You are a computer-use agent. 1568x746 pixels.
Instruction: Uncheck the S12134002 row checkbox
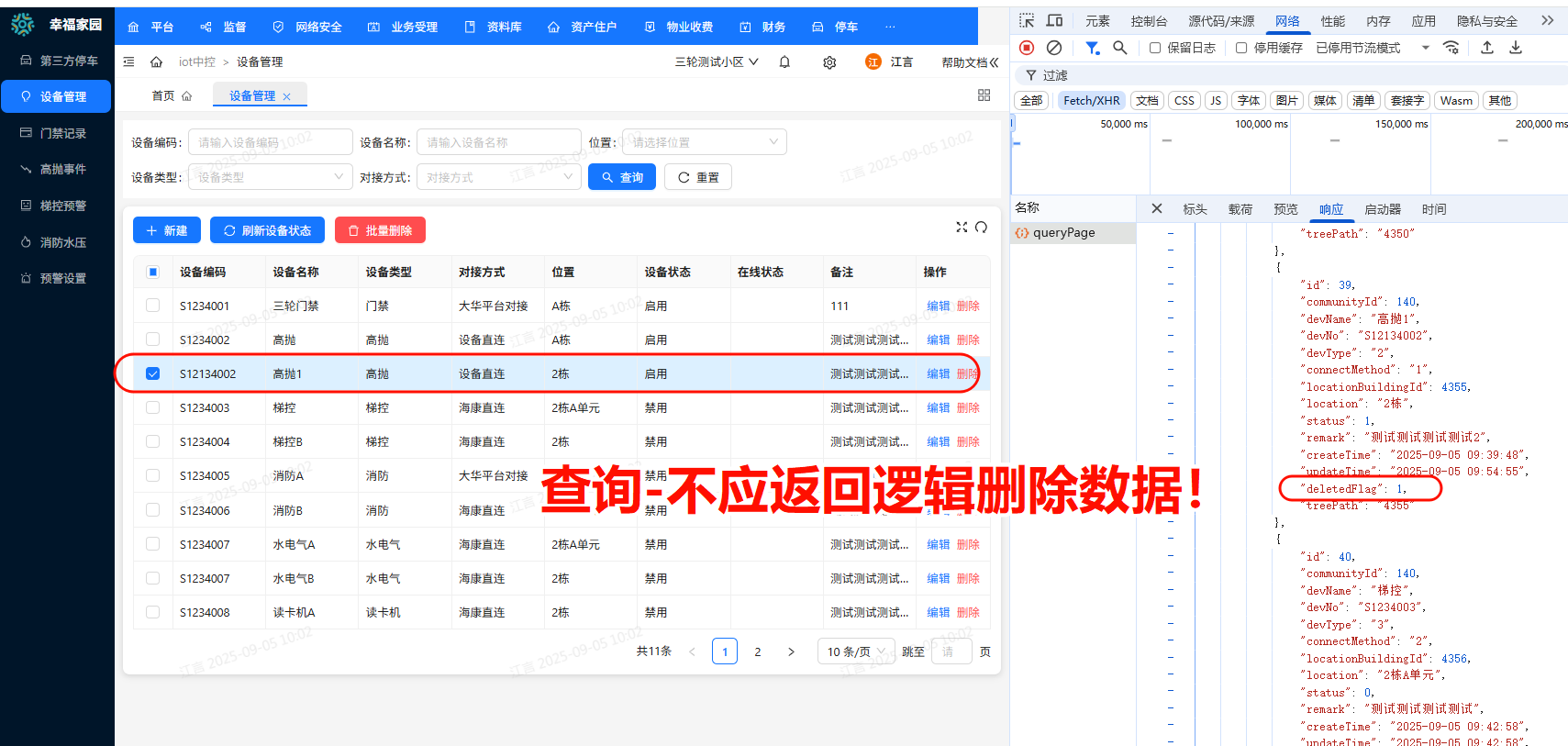click(153, 373)
